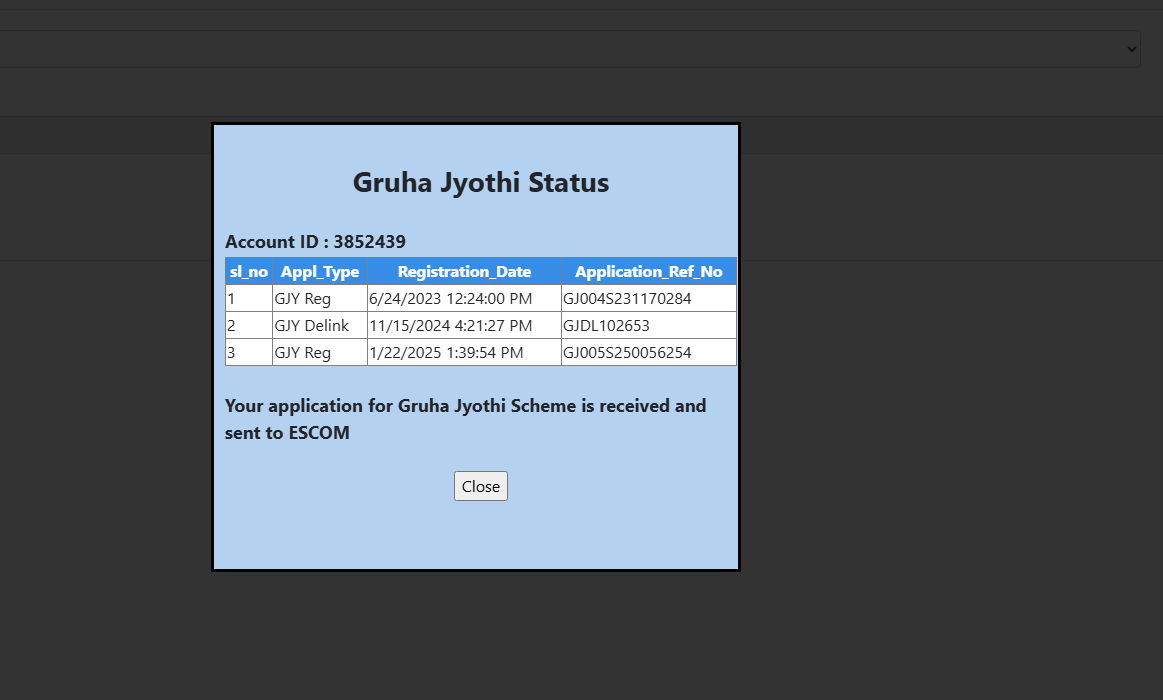
Task: Close the Gruha Jyothi Status dialog
Action: (481, 486)
